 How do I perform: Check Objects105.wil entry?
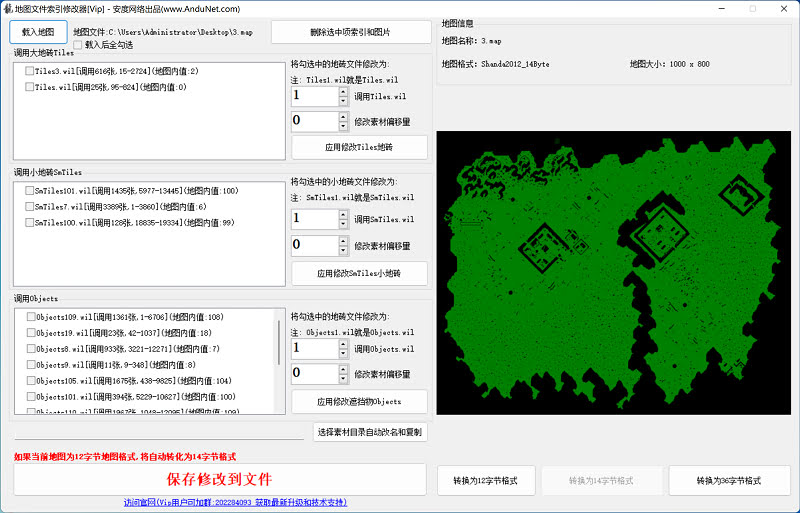(31, 380)
